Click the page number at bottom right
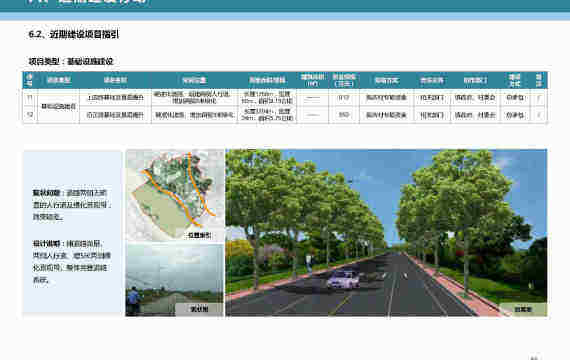This screenshot has width=570, height=360. click(x=534, y=358)
